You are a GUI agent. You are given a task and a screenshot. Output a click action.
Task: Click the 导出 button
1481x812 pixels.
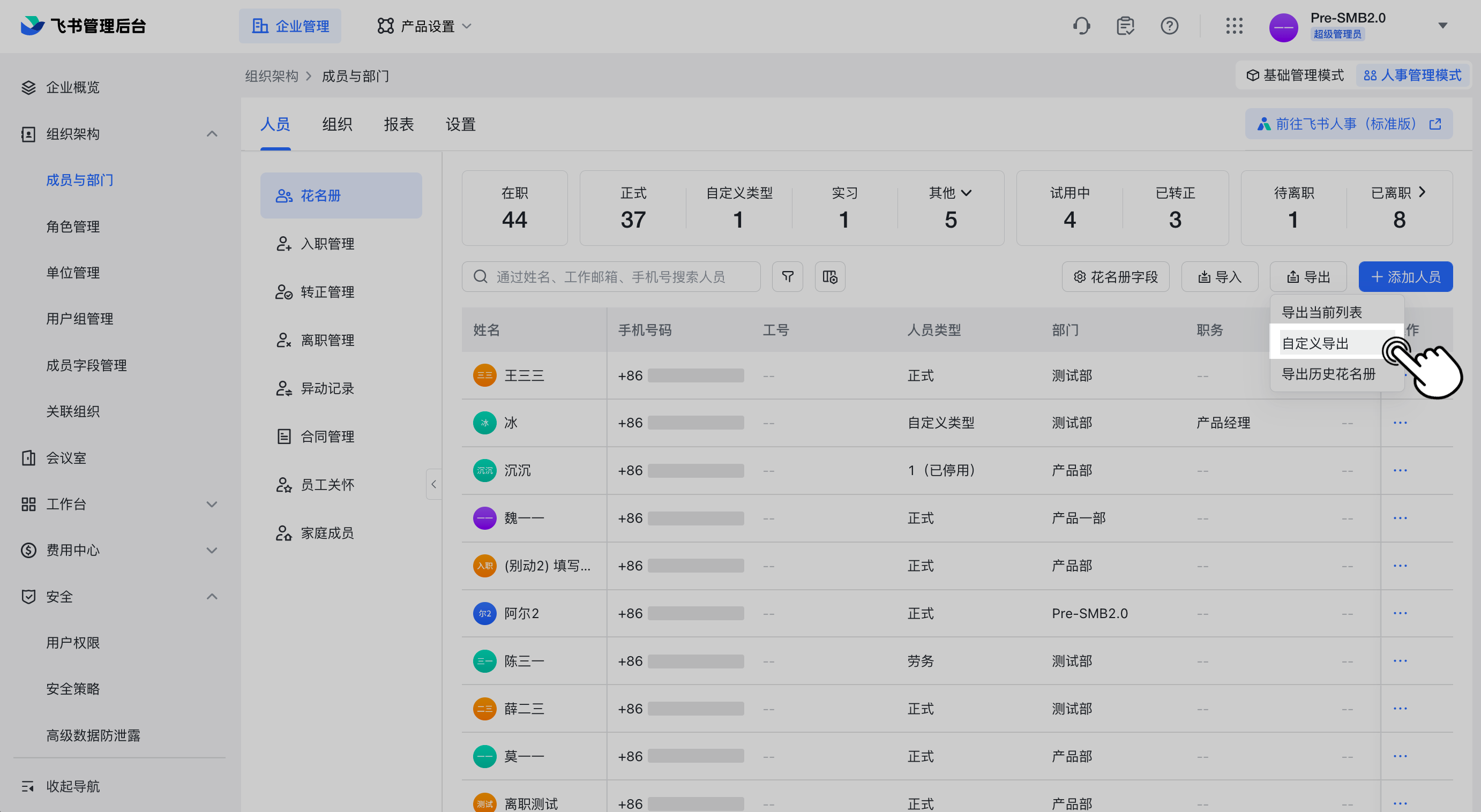1308,277
